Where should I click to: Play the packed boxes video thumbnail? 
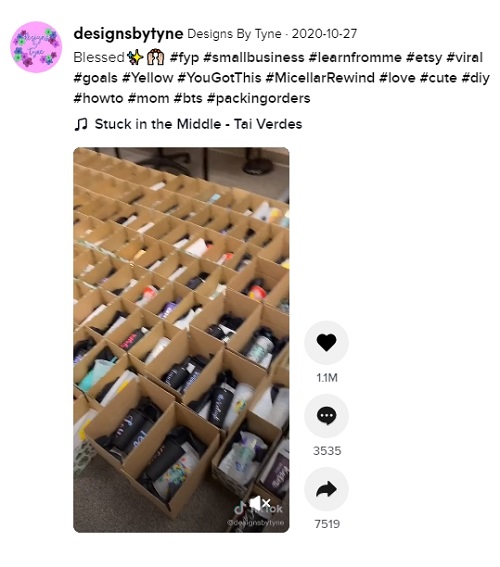click(x=181, y=340)
